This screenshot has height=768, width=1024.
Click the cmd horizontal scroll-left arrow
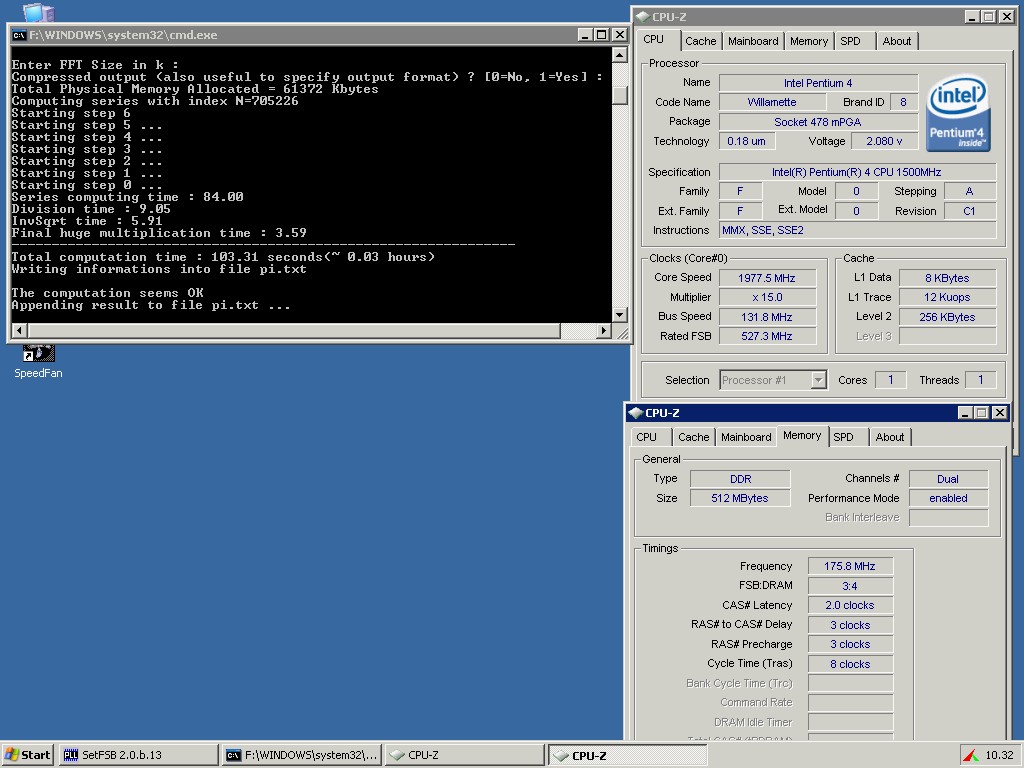pos(19,330)
